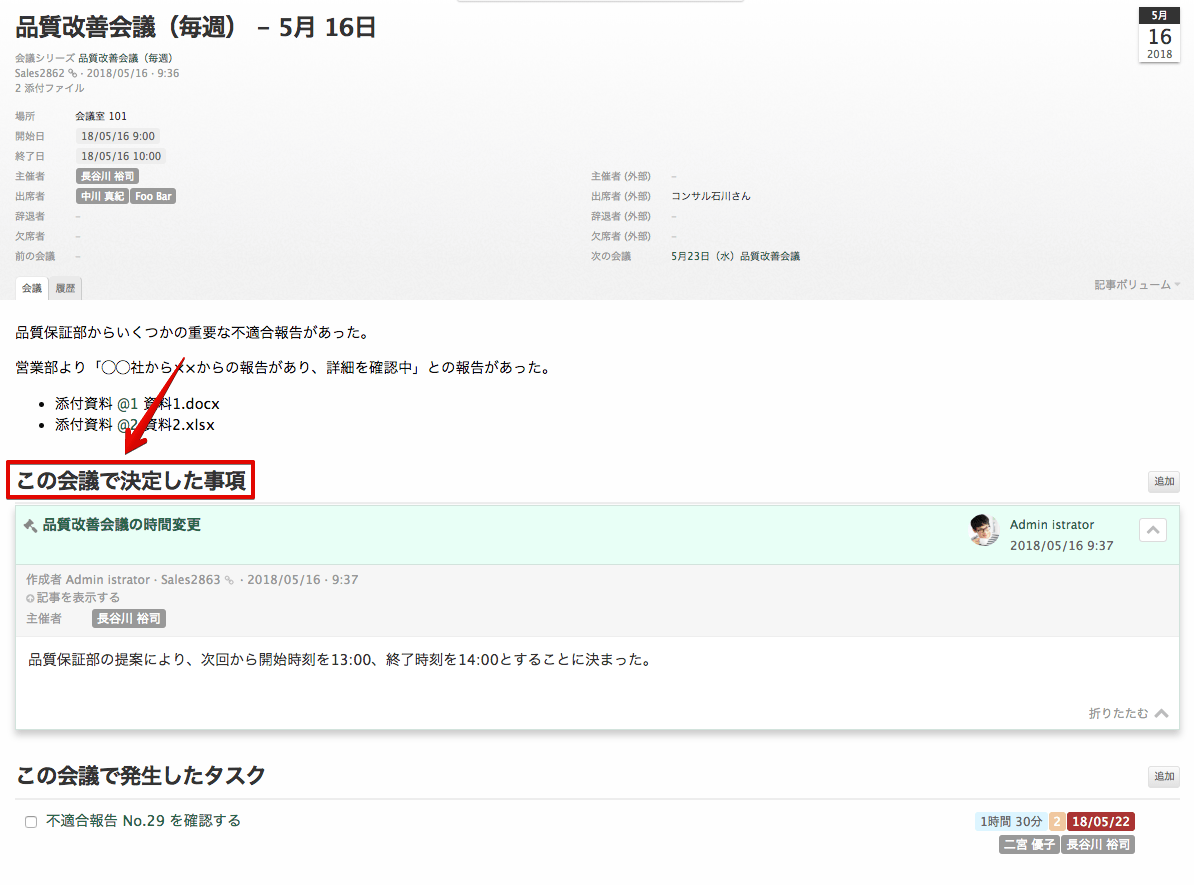Click the 中川 真紀 attendee tag
Screen dimensions: 1194x885
103,197
